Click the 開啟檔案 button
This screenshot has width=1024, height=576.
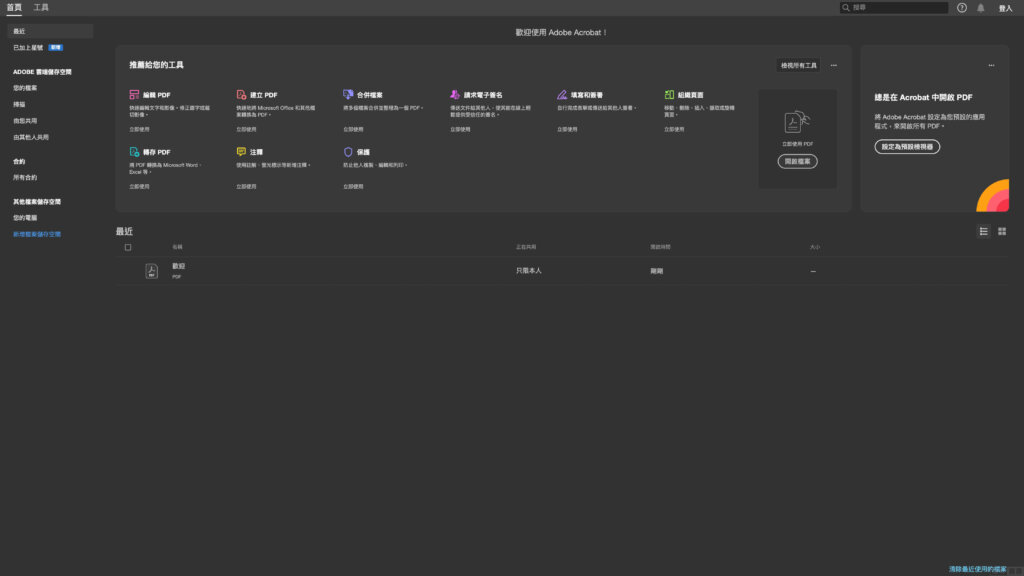pyautogui.click(x=797, y=161)
